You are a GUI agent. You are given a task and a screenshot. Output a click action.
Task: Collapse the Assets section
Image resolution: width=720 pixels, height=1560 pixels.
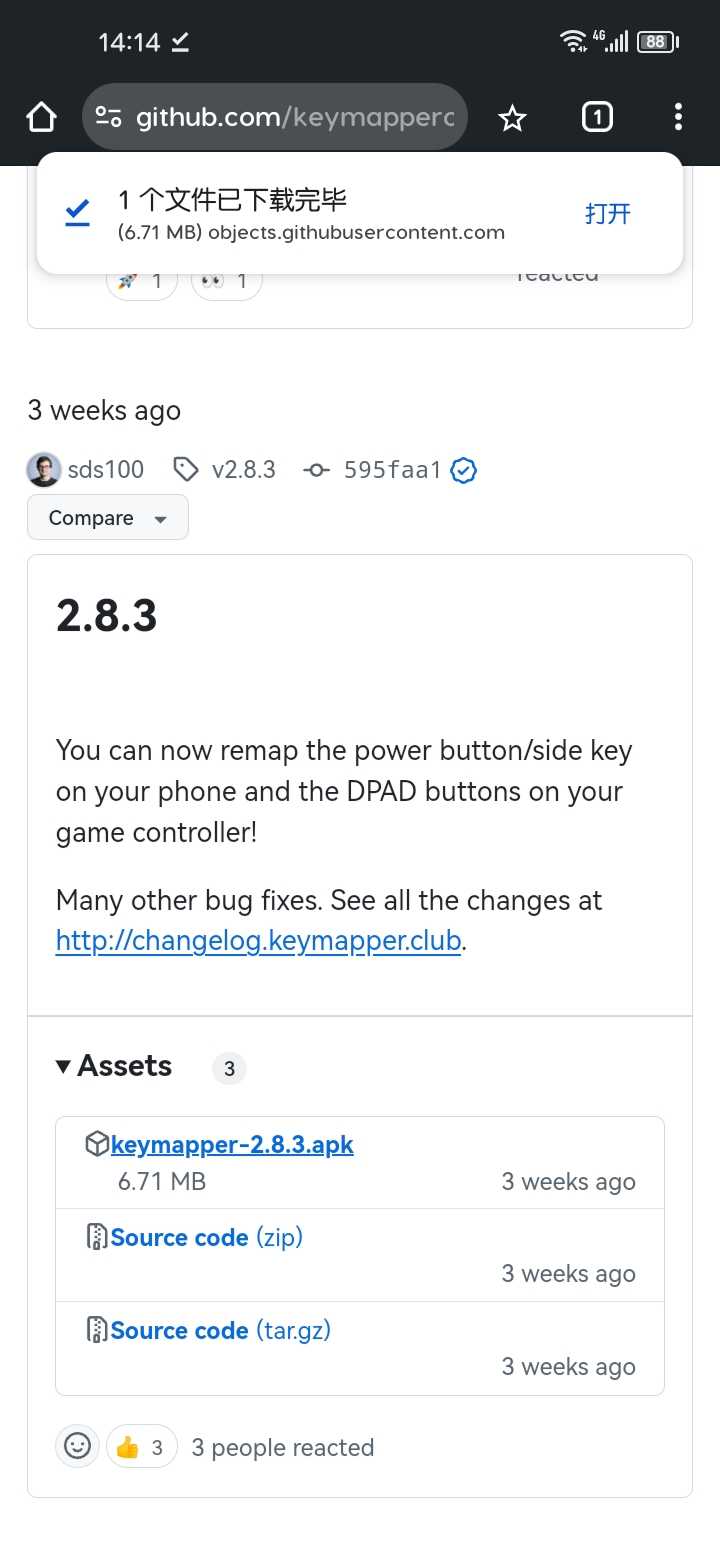(114, 1066)
